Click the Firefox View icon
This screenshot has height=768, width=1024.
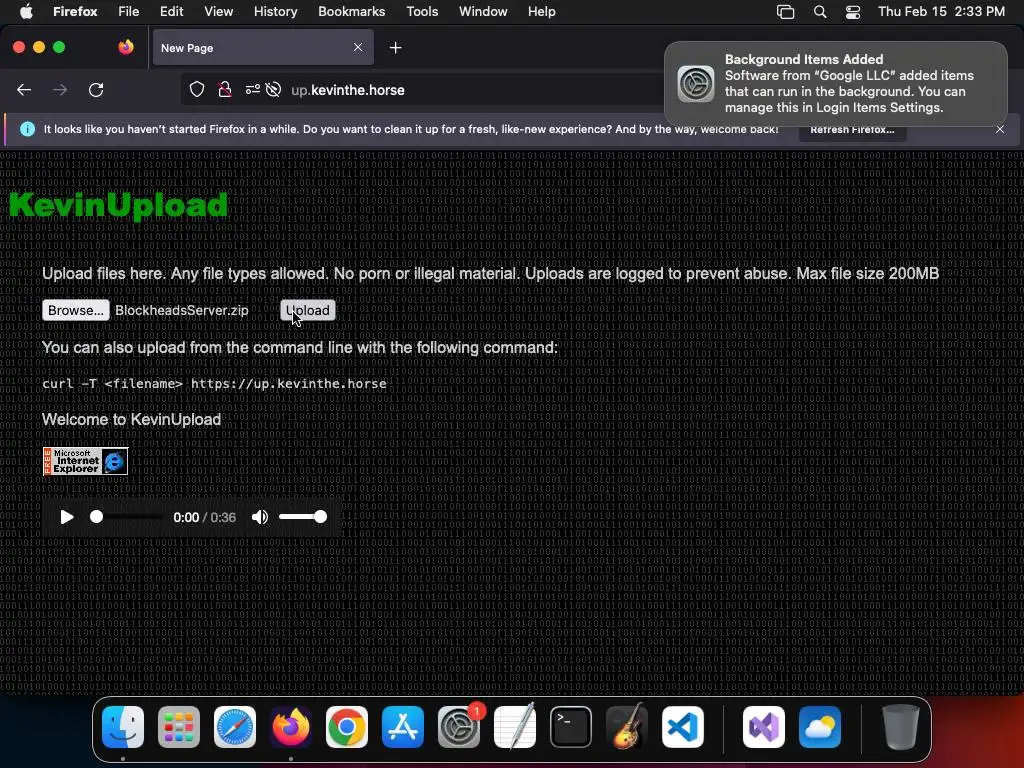tap(126, 47)
